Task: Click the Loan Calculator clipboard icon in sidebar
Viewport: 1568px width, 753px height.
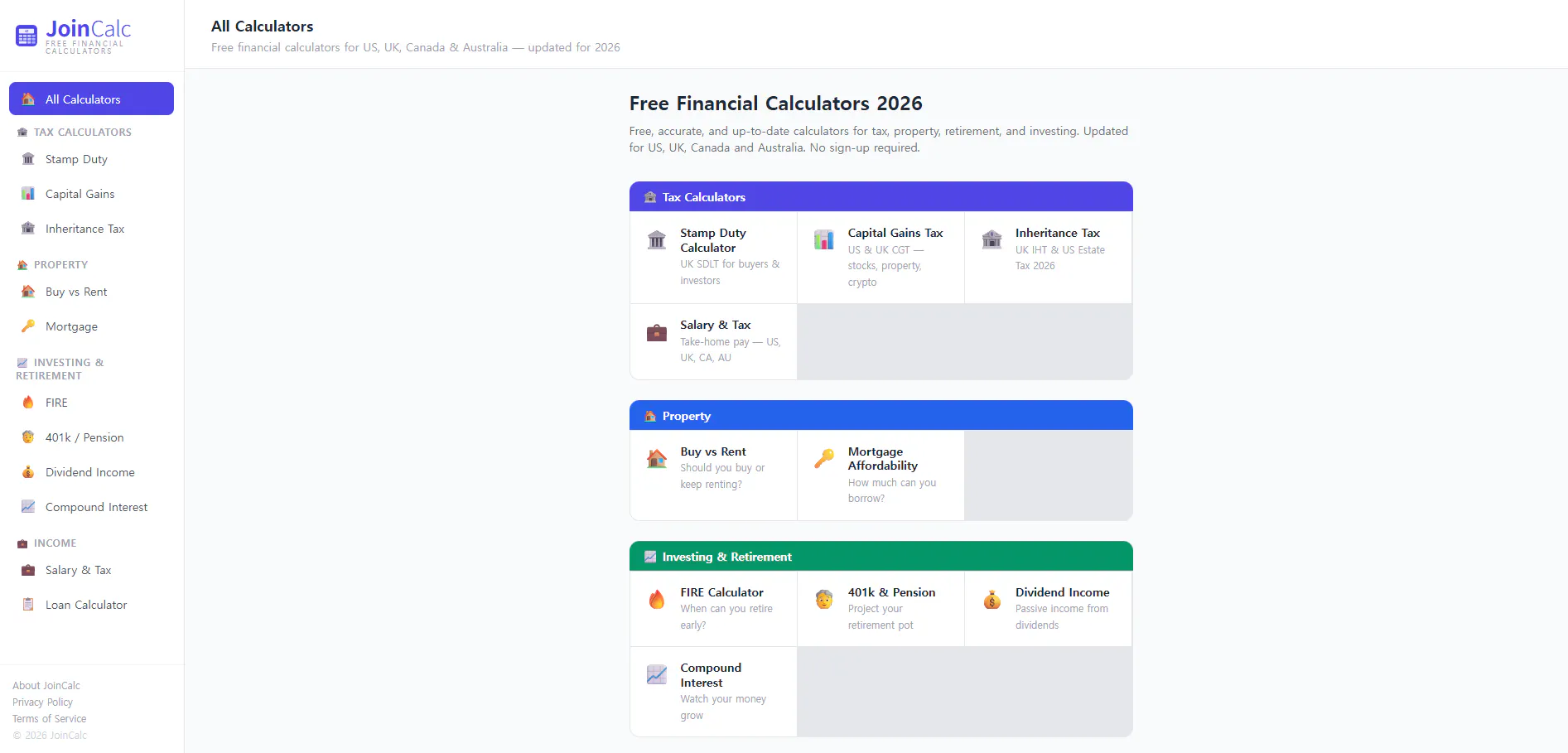Action: click(28, 604)
